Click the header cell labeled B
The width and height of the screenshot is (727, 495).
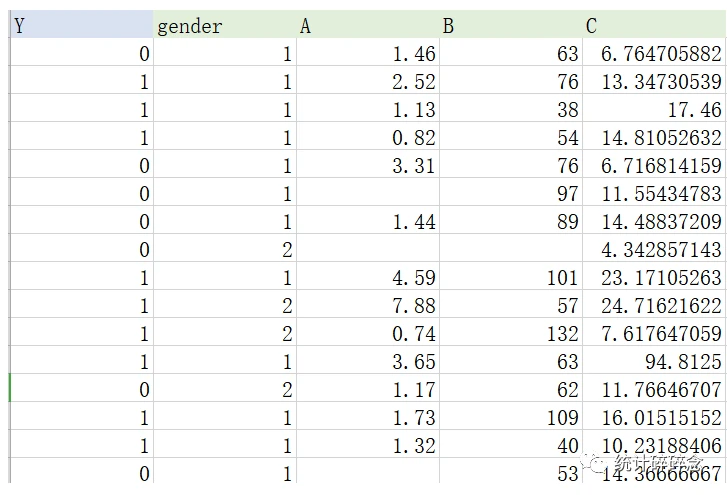click(x=510, y=26)
